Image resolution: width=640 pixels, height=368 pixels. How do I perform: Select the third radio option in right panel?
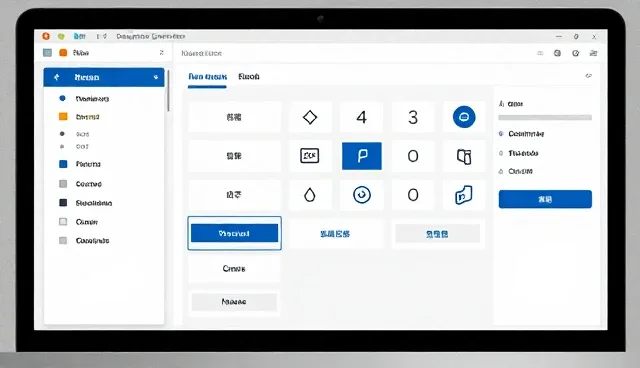501,171
